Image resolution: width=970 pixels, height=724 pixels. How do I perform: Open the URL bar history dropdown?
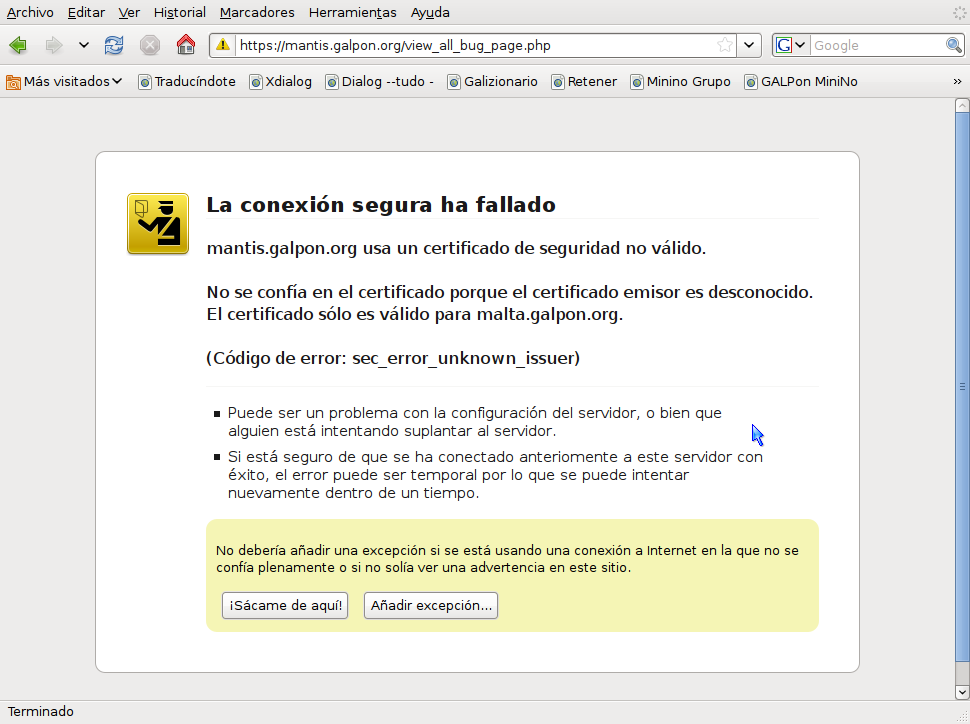tap(749, 45)
